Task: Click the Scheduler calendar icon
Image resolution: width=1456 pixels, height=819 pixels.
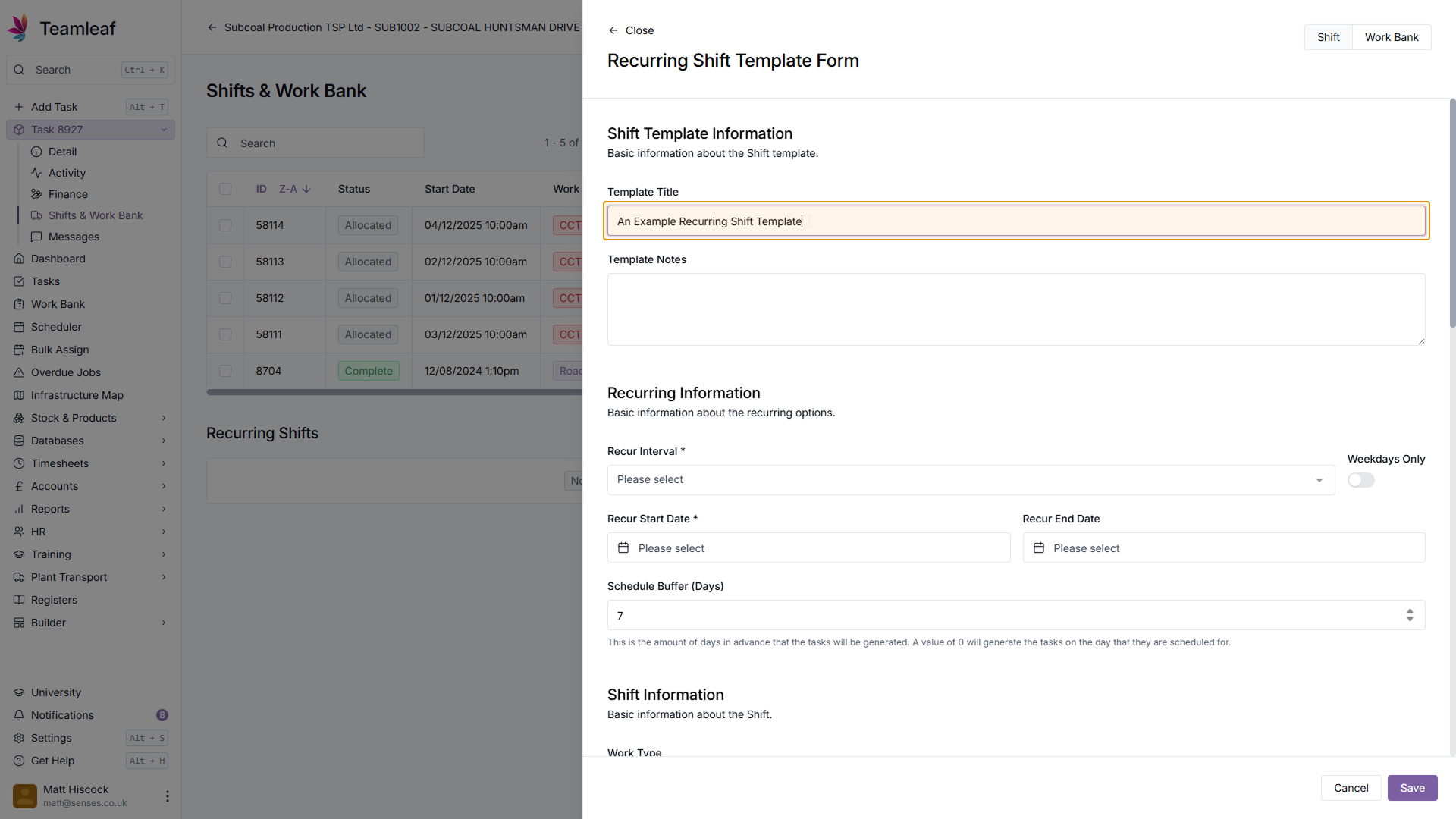Action: (x=19, y=327)
